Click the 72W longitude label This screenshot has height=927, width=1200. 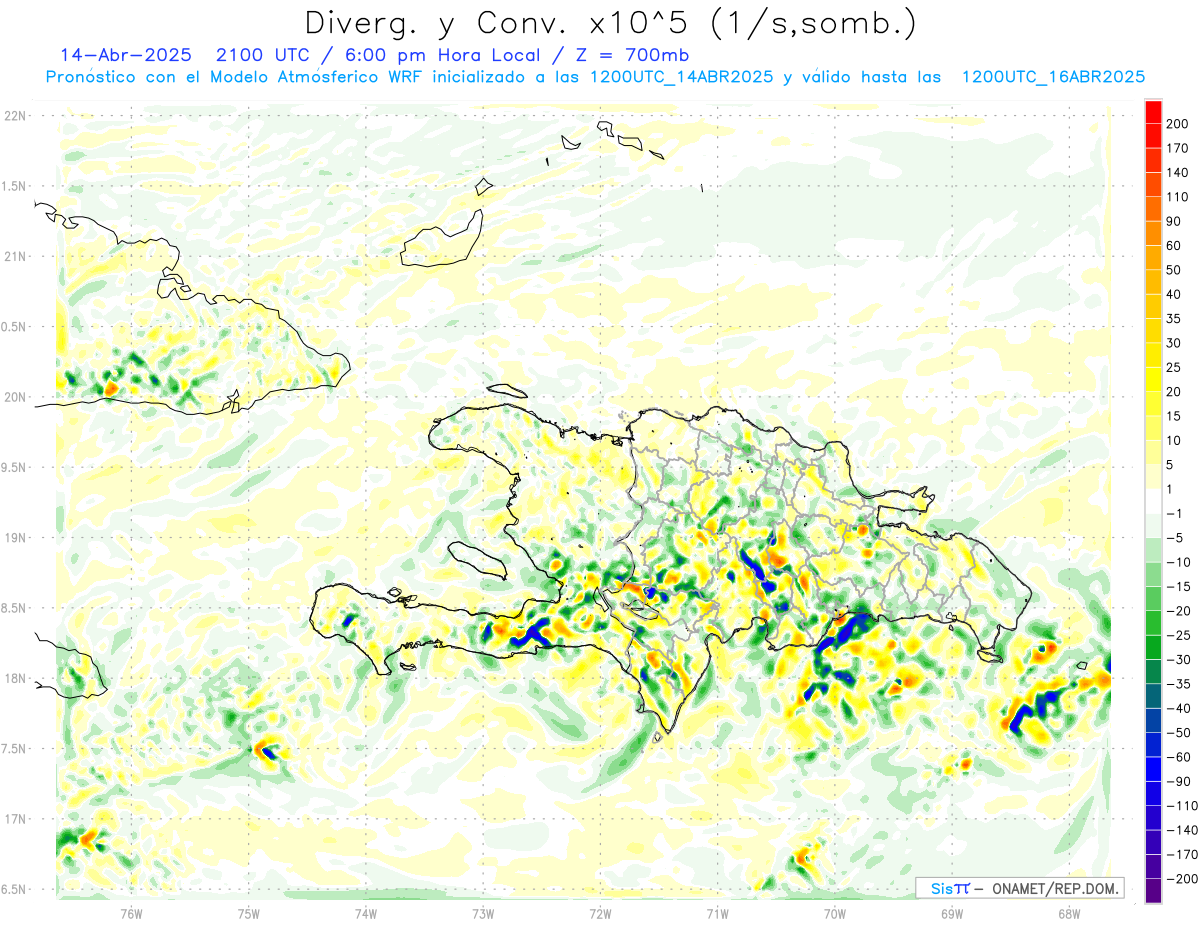click(x=600, y=914)
